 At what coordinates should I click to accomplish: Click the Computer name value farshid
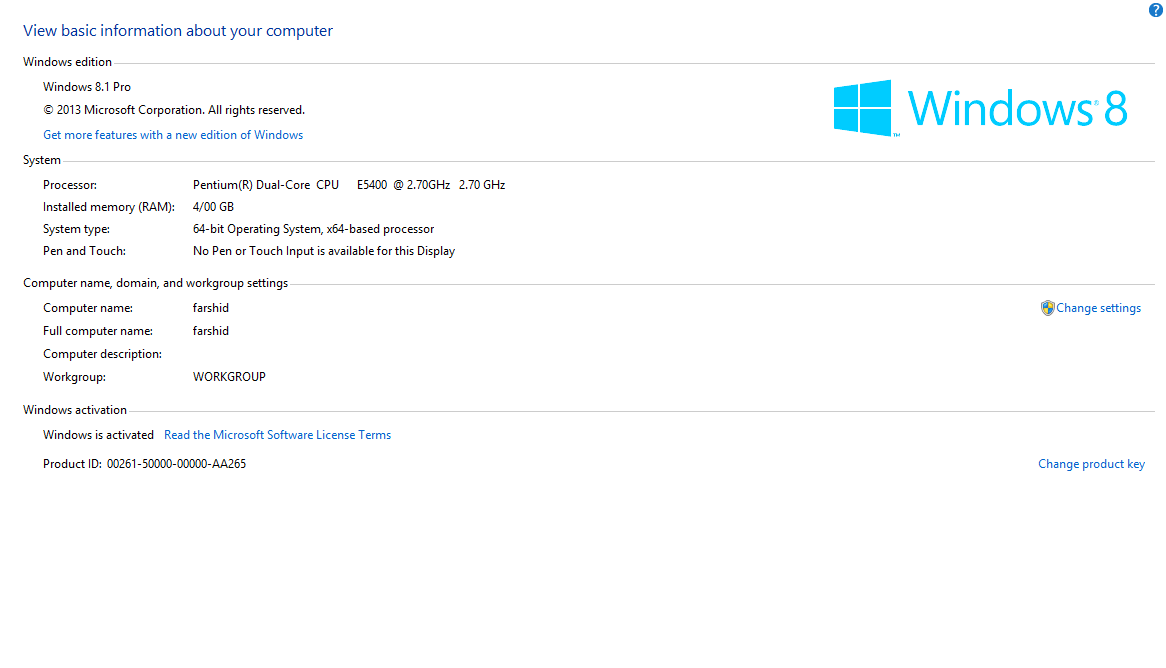(210, 308)
